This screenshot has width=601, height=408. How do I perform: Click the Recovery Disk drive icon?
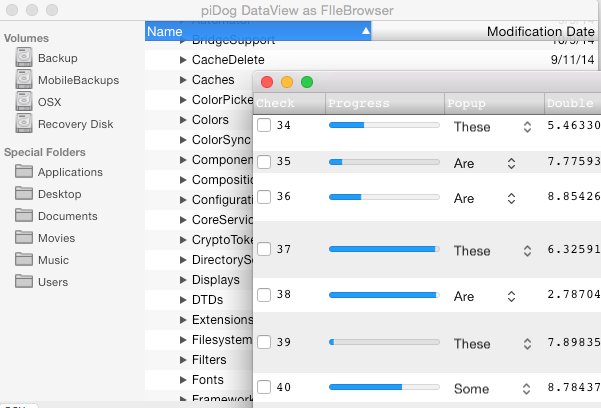[24, 123]
